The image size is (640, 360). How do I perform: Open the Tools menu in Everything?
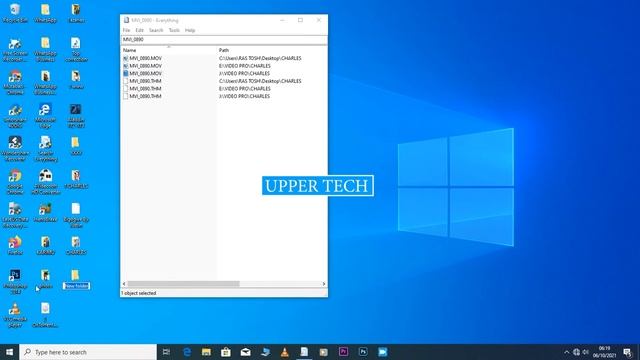tap(174, 30)
